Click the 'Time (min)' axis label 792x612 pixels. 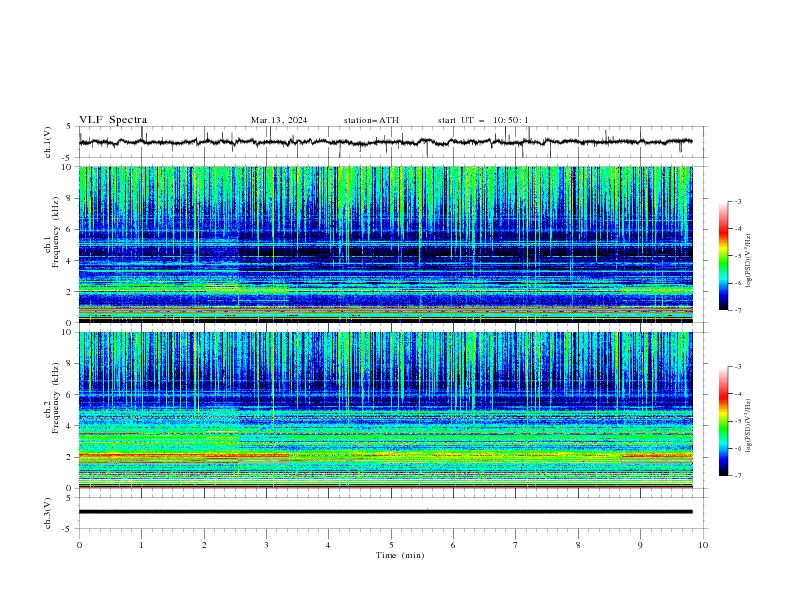coord(400,555)
